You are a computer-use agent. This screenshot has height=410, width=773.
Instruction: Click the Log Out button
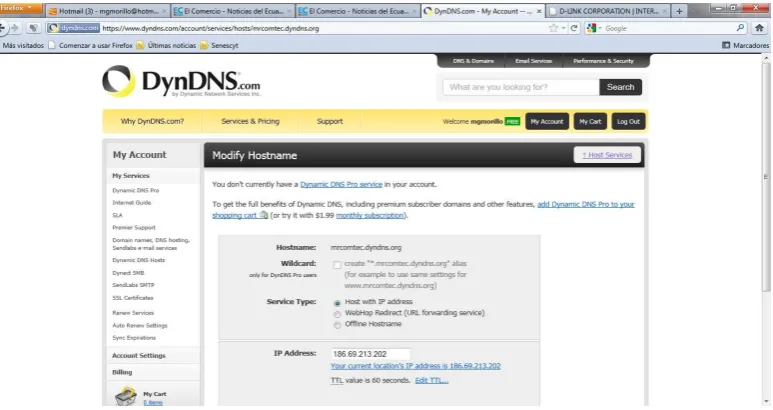tap(628, 121)
